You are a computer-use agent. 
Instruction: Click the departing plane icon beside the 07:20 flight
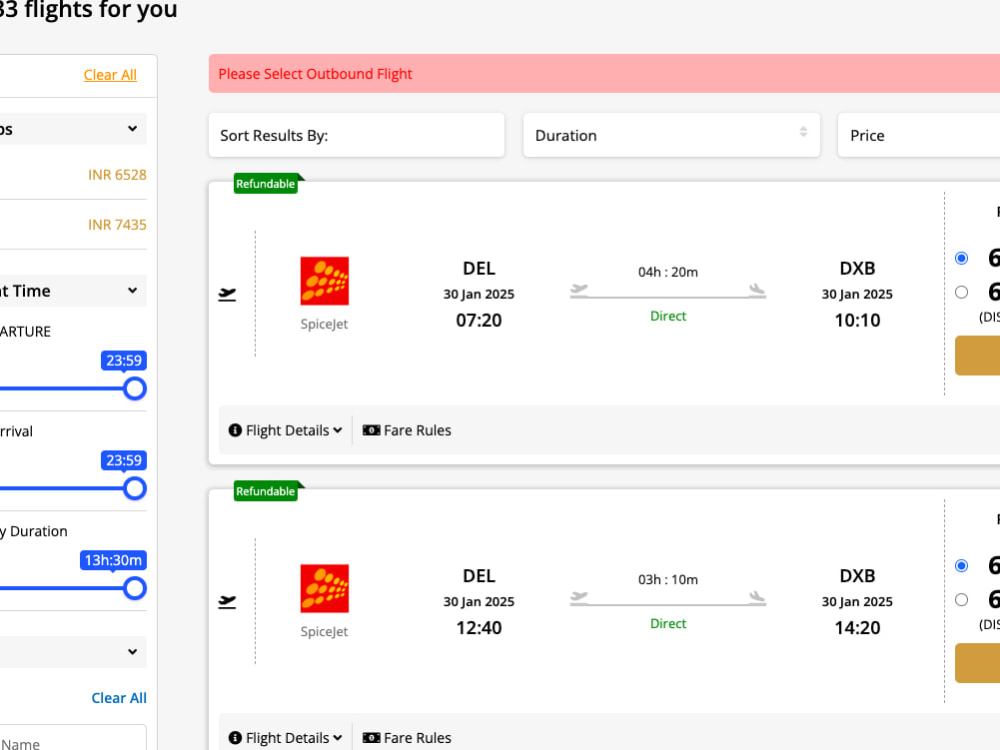pyautogui.click(x=227, y=294)
